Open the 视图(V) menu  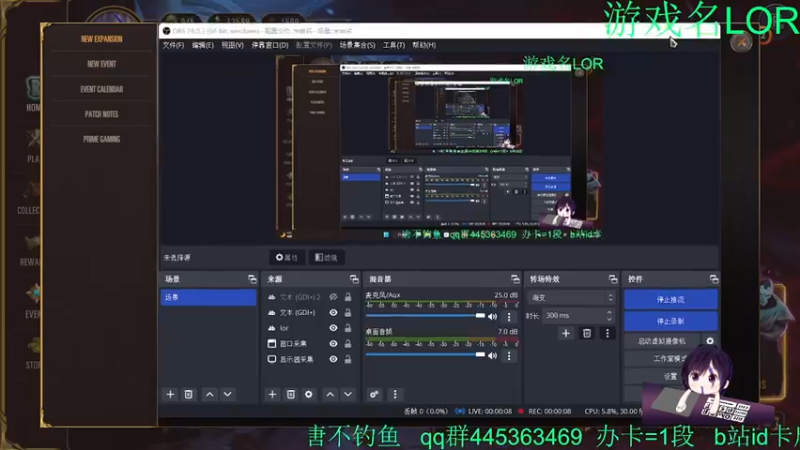(232, 45)
